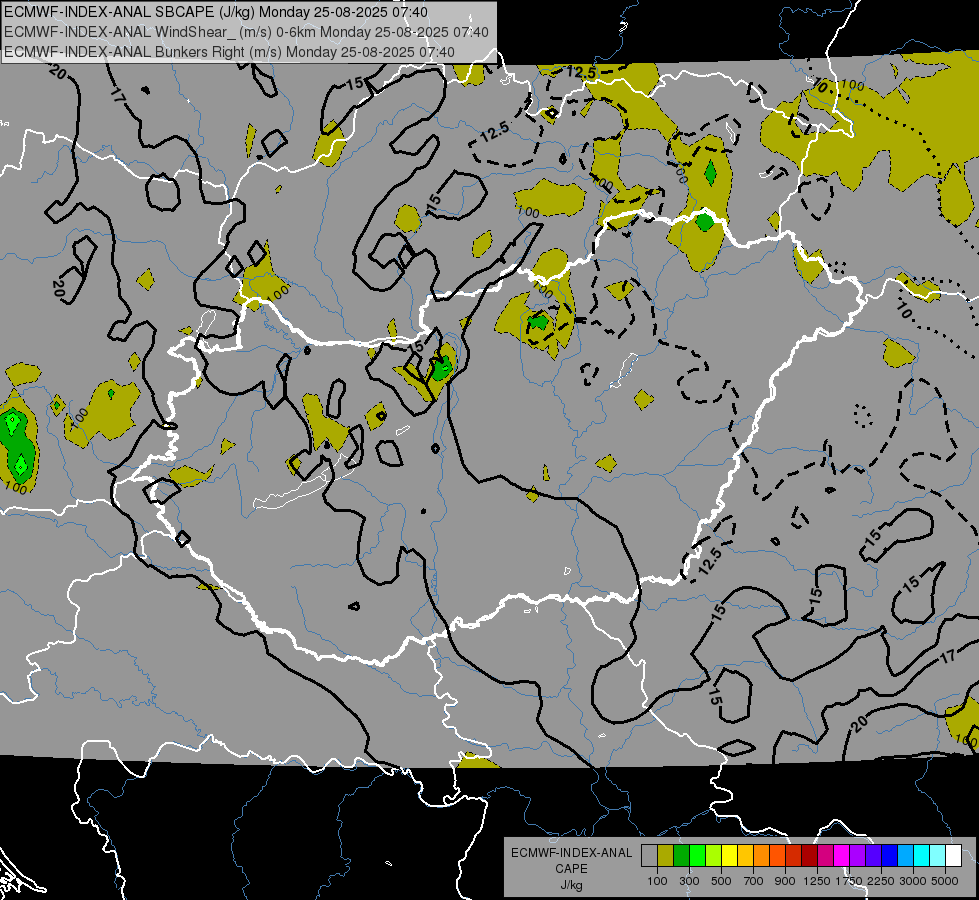Screen dimensions: 979x900
Task: Click the 500 value under the legend
Action: tap(721, 881)
